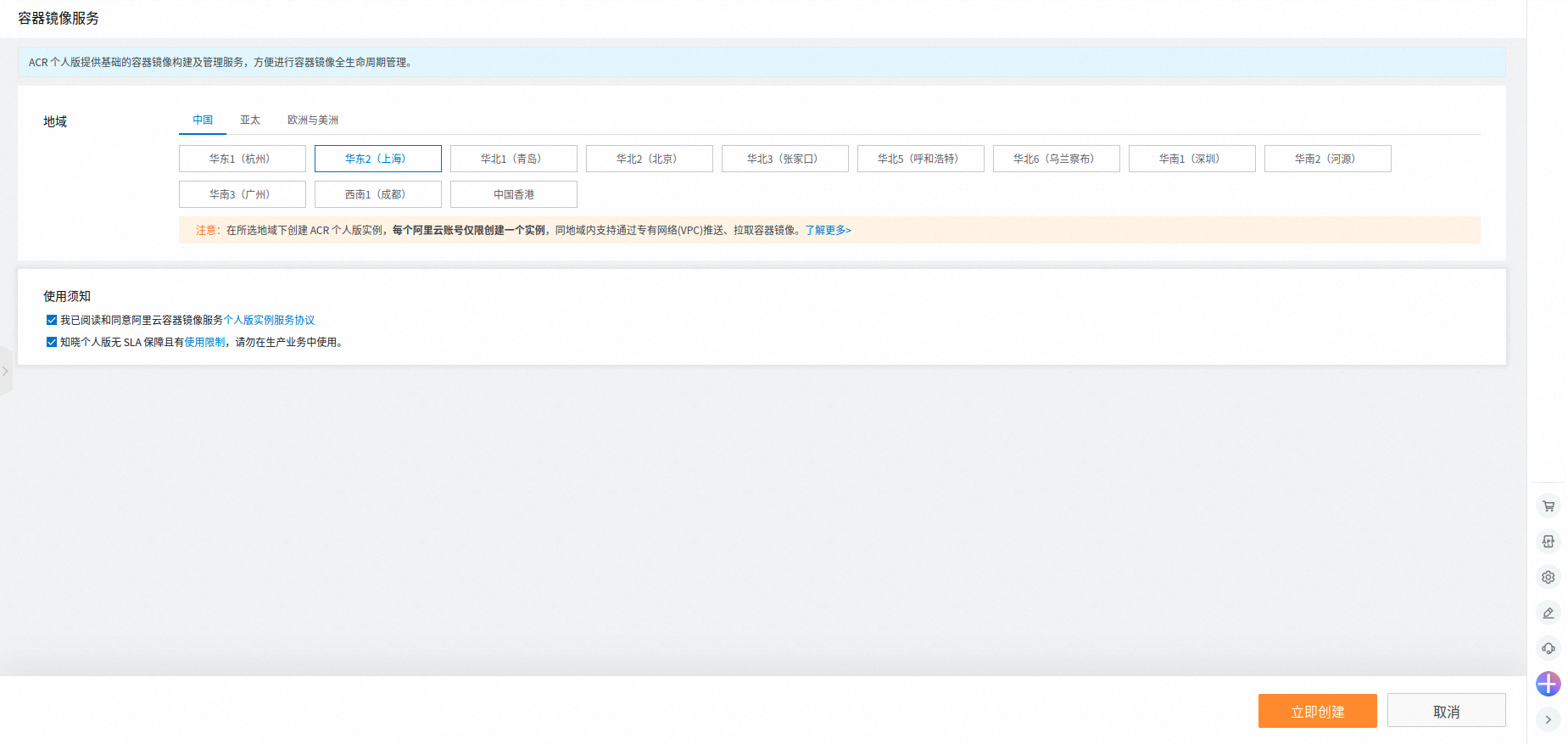Image resolution: width=1568 pixels, height=744 pixels.
Task: Select region 华北2（北京）
Action: [x=650, y=159]
